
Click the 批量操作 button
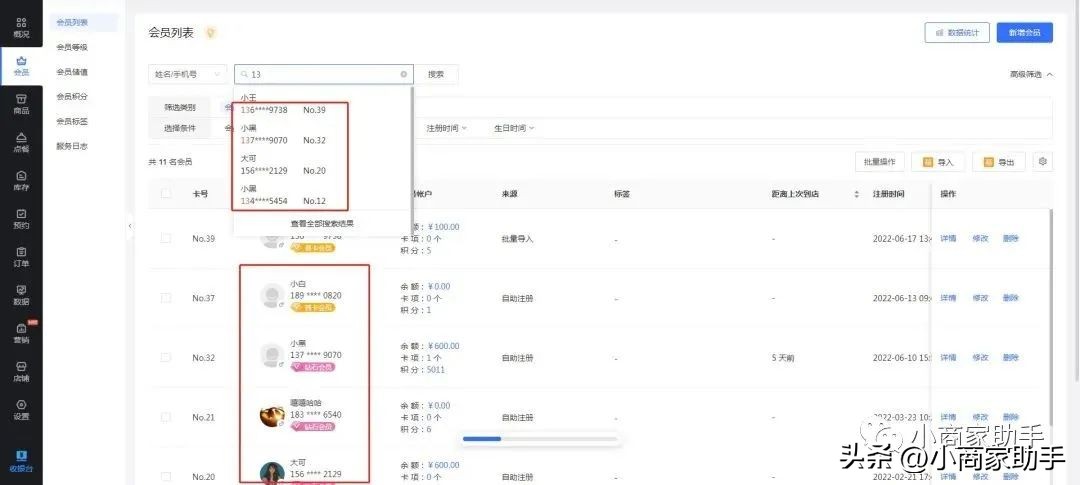pos(880,162)
